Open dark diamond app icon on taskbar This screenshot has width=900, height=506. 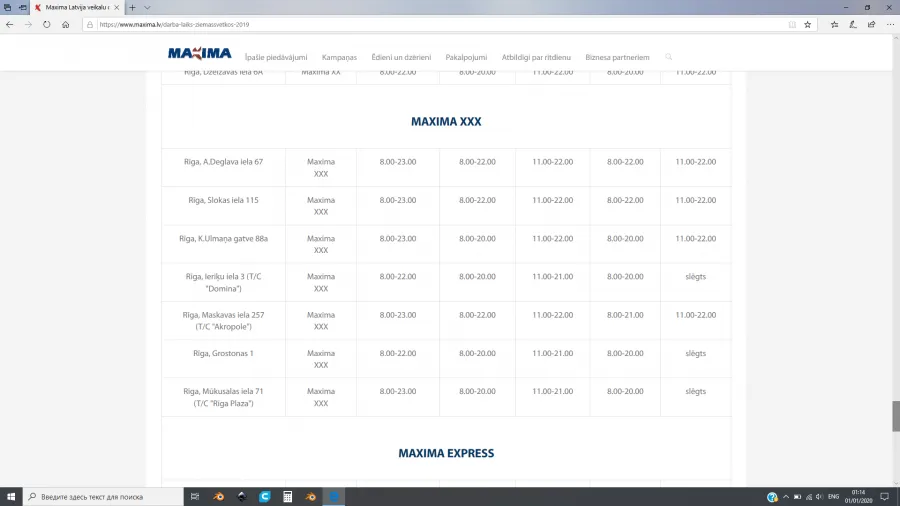242,497
